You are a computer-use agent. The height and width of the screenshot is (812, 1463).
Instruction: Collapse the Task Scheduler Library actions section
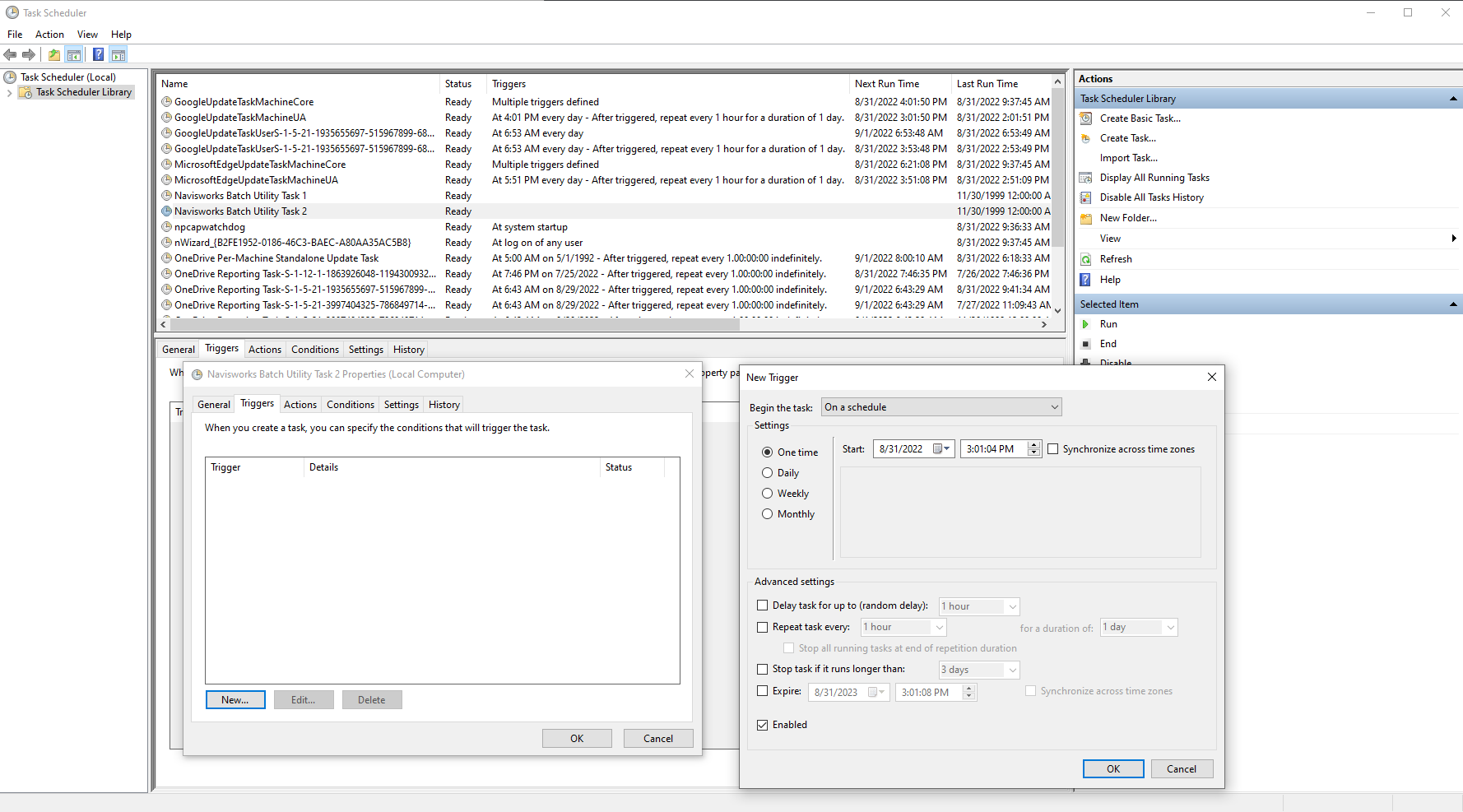(x=1453, y=99)
